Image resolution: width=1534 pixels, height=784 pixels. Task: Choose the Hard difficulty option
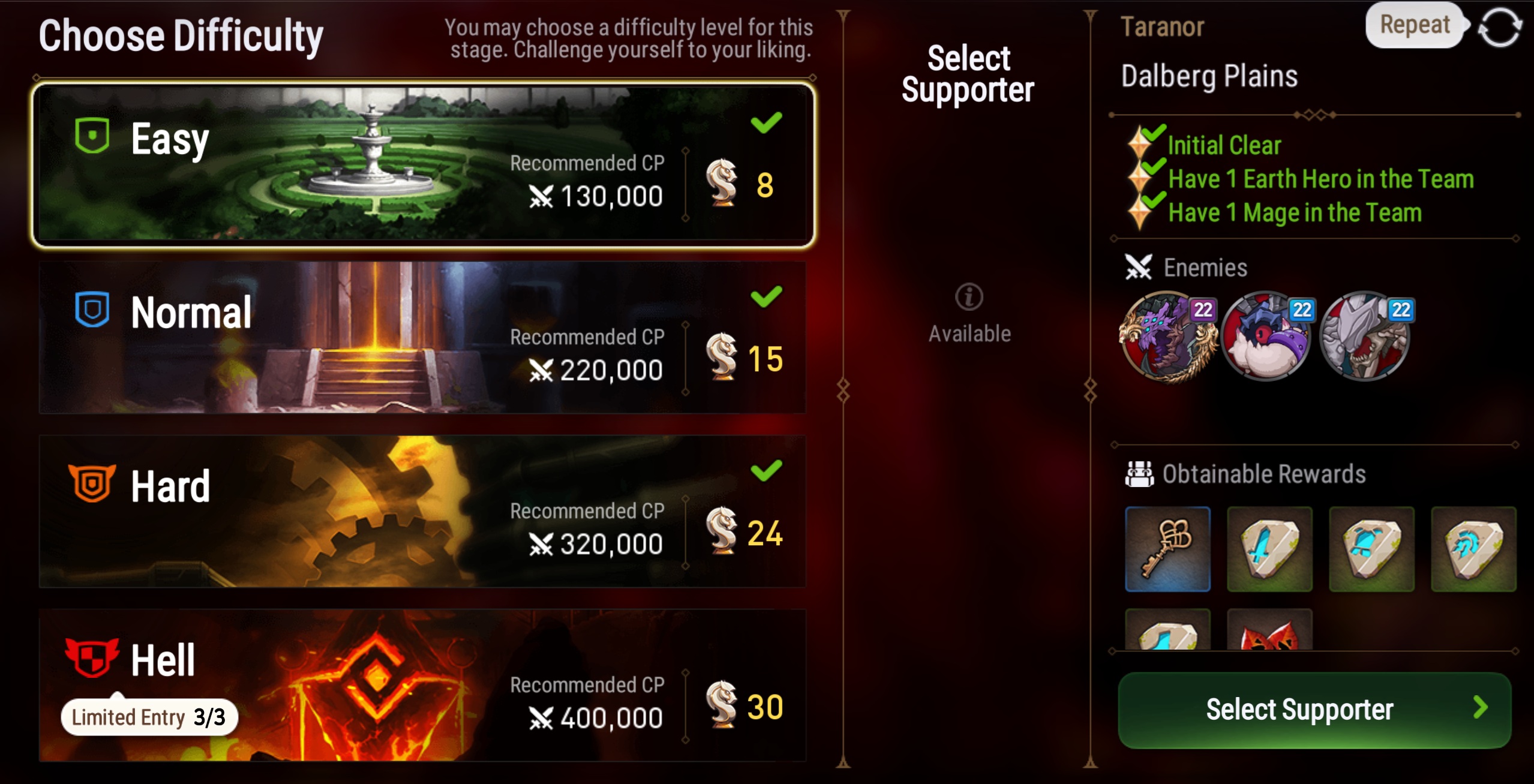(423, 511)
